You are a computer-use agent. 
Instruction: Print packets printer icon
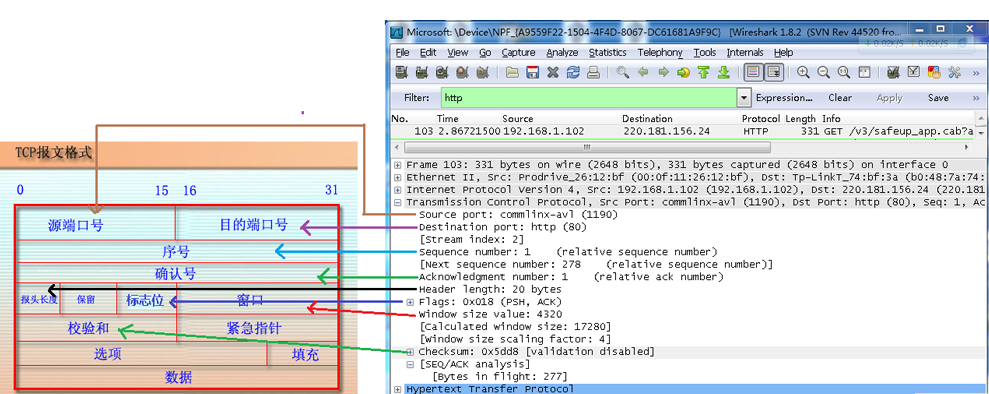click(x=593, y=72)
